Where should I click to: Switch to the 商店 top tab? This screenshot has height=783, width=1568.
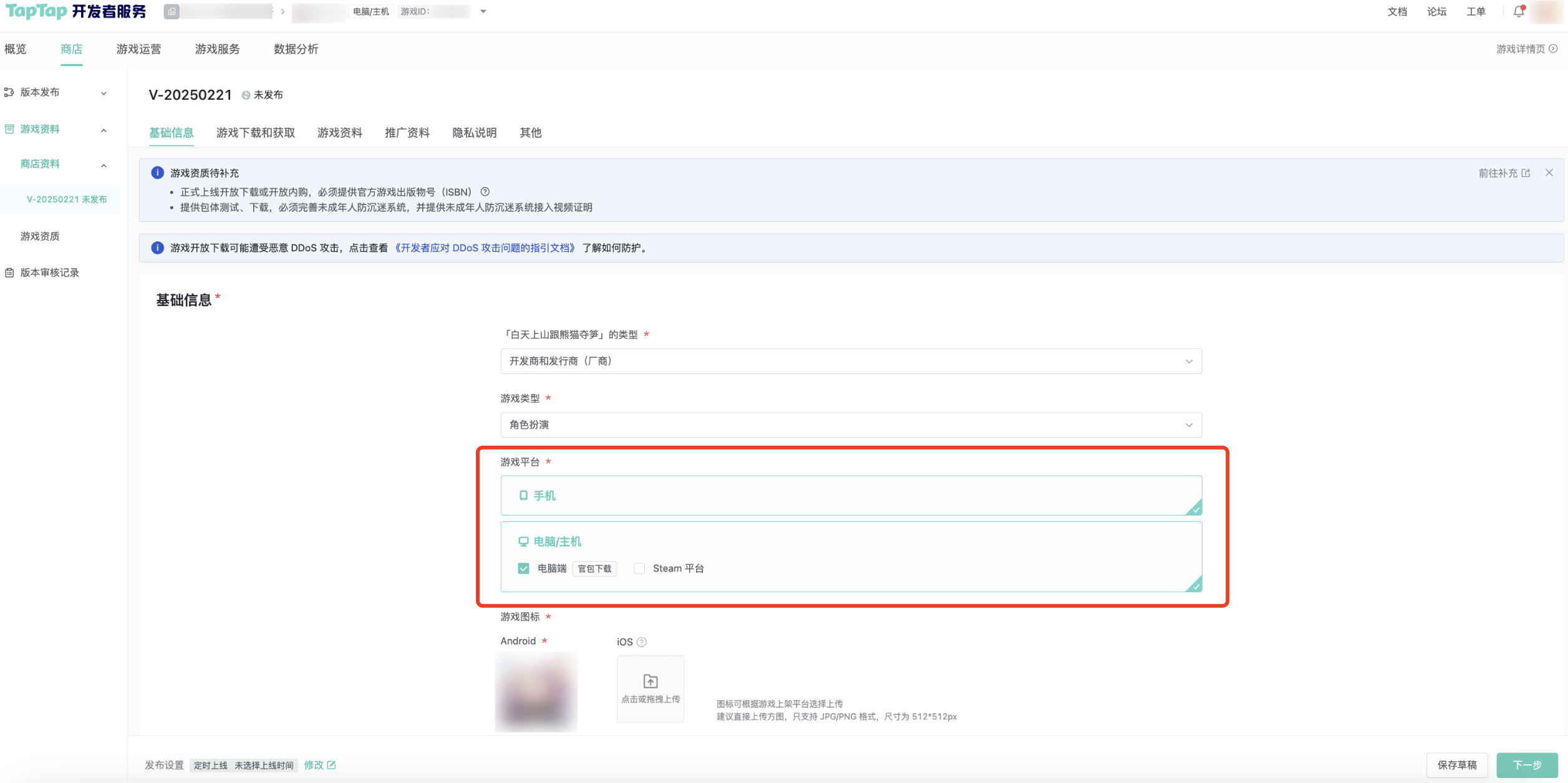tap(72, 49)
